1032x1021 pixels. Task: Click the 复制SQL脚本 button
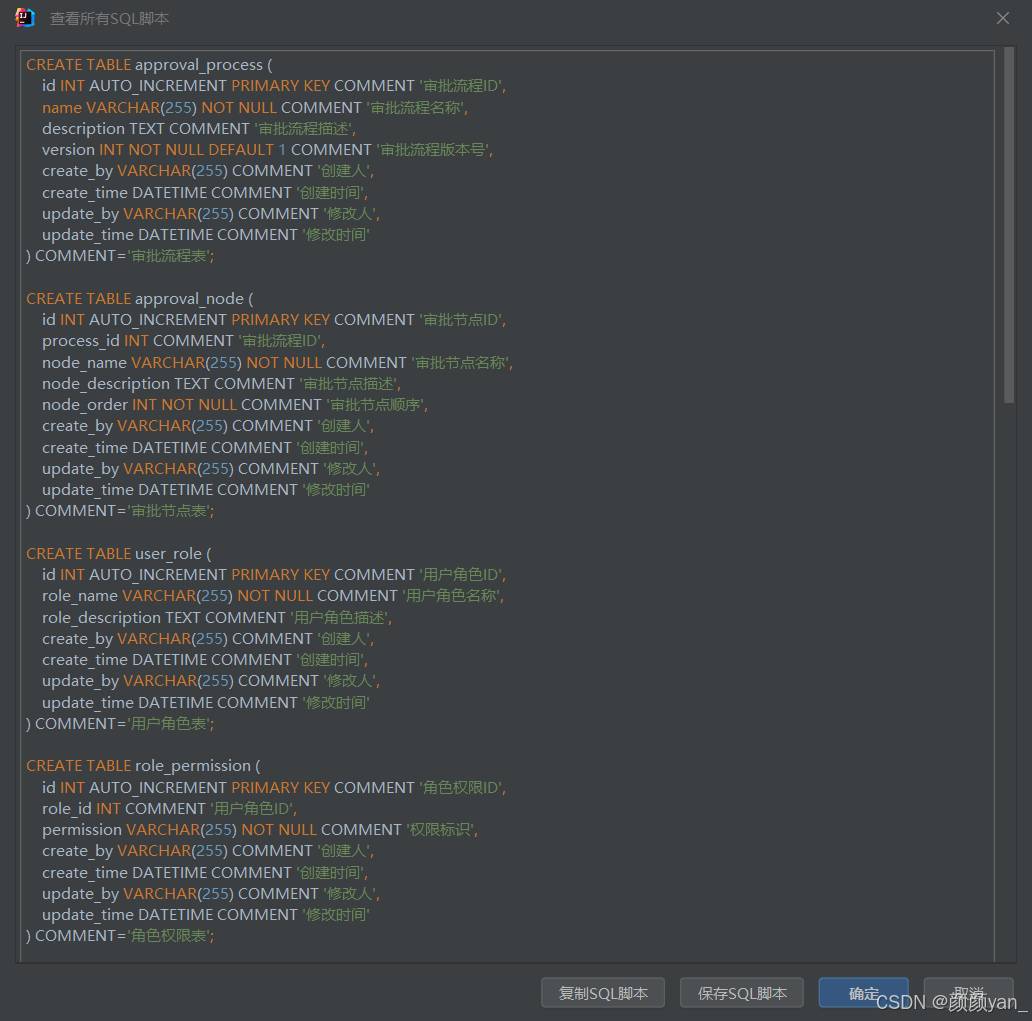[x=603, y=993]
